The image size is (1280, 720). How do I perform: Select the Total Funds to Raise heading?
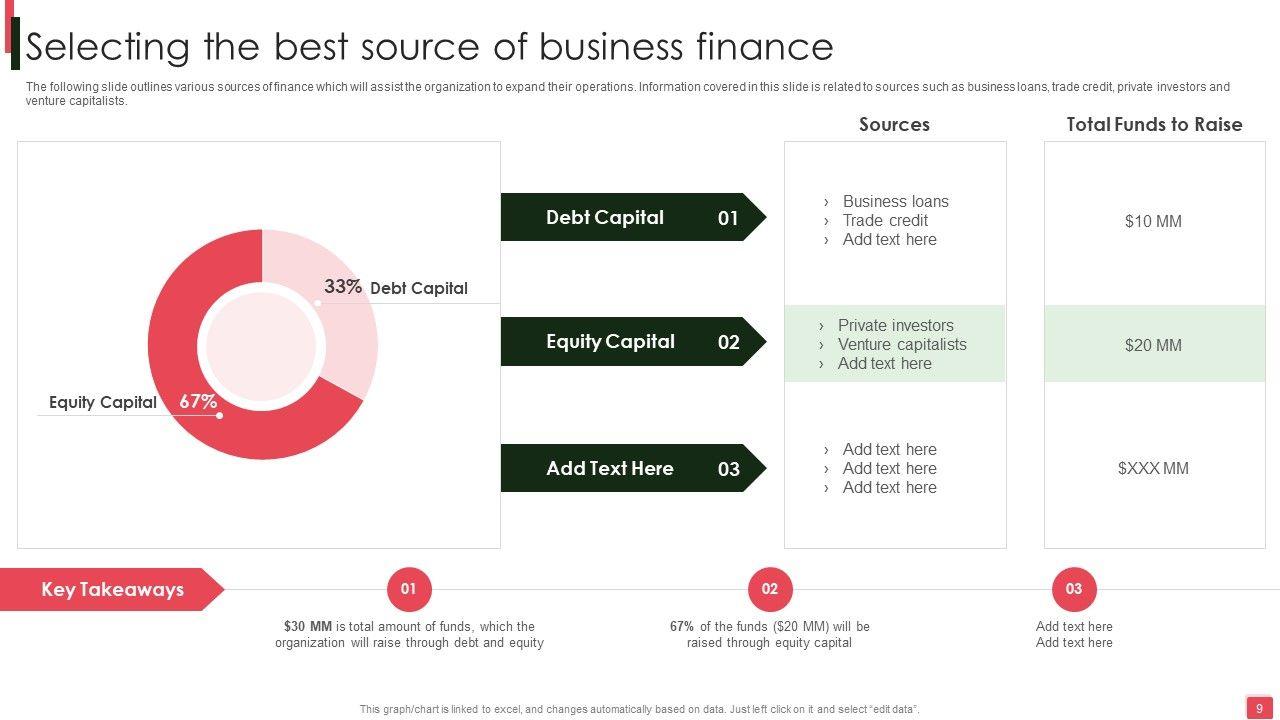click(x=1154, y=124)
